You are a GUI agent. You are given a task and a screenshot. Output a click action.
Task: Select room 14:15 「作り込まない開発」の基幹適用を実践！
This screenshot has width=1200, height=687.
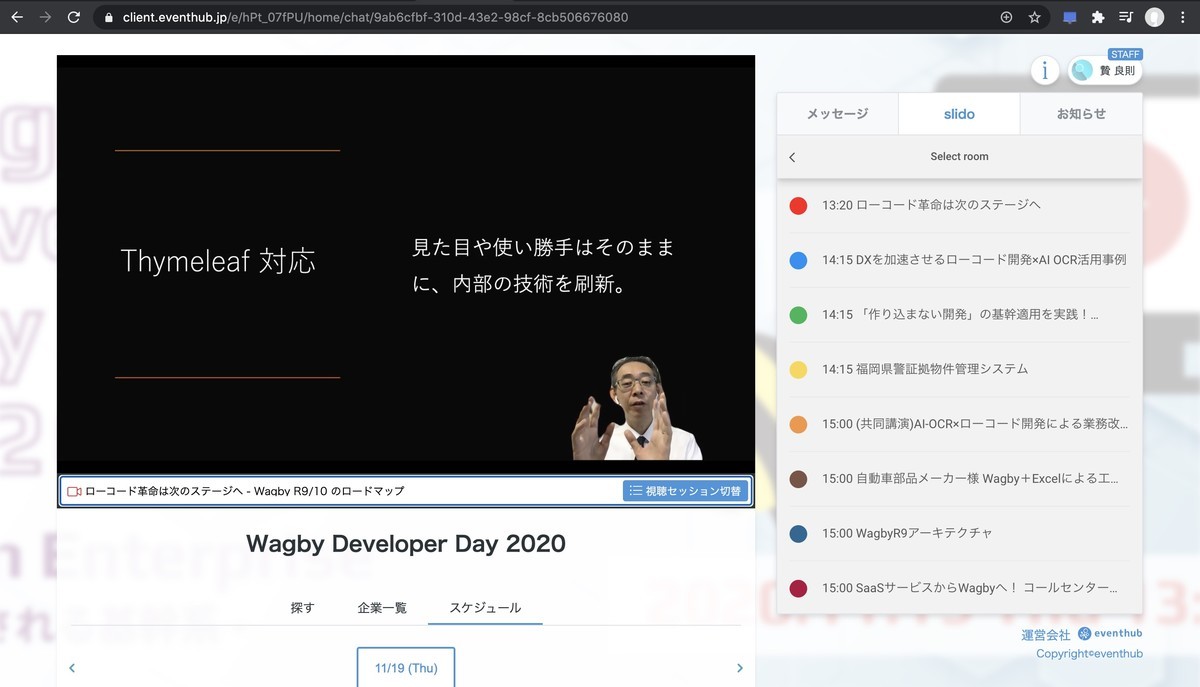tap(959, 315)
